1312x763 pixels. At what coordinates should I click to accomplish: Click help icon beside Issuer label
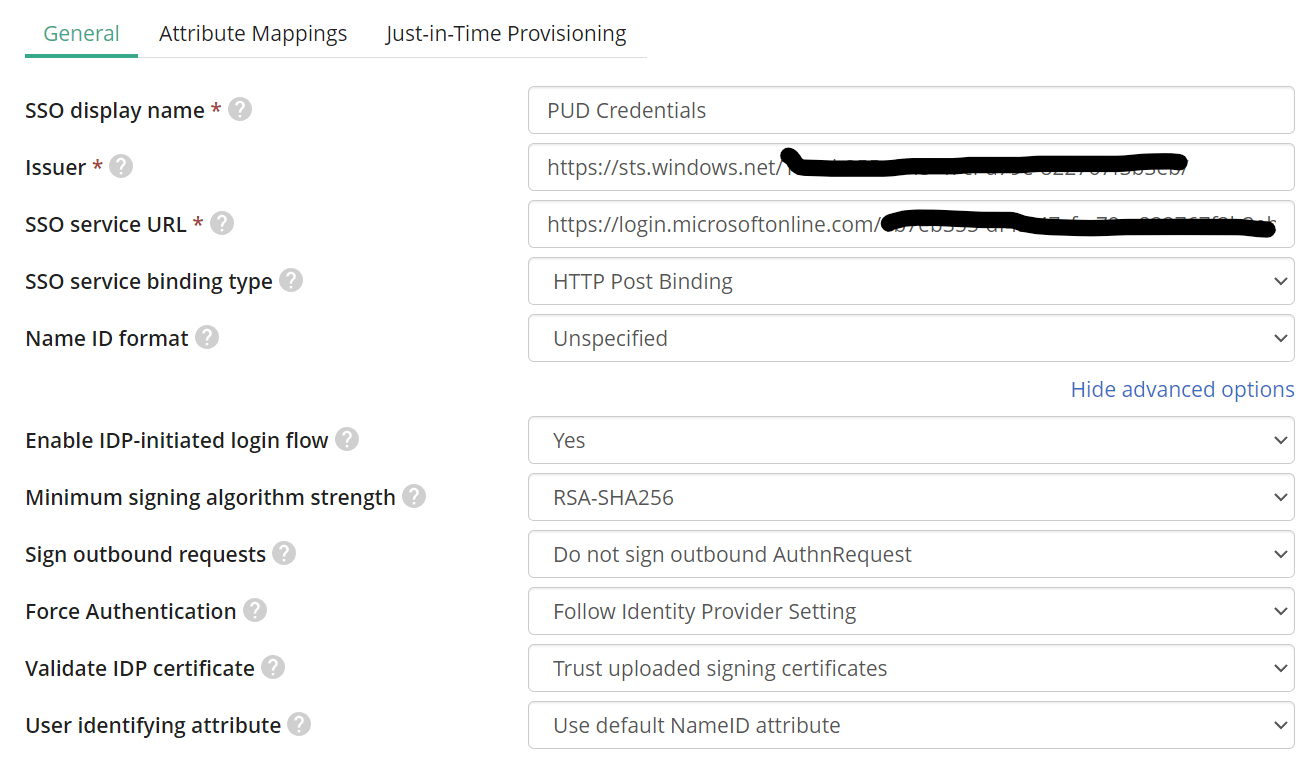pos(121,166)
